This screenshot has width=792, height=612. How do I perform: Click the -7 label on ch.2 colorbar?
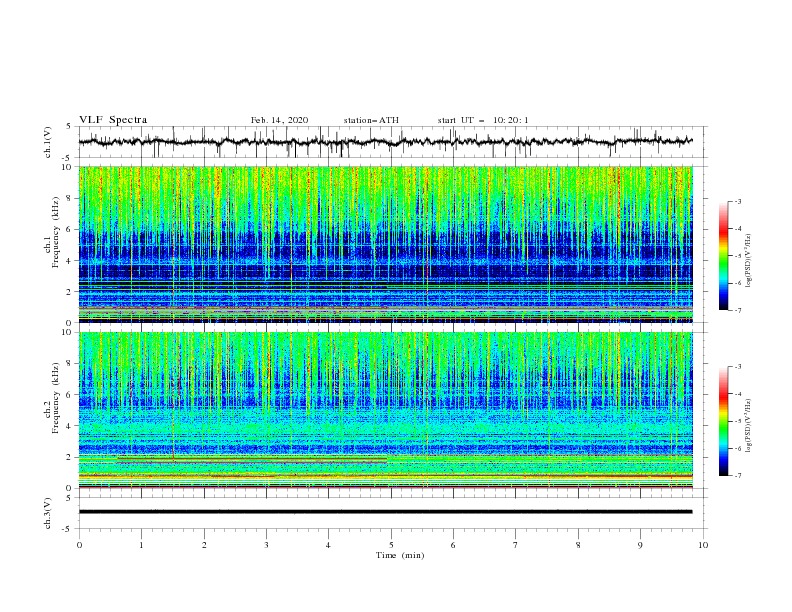click(738, 476)
